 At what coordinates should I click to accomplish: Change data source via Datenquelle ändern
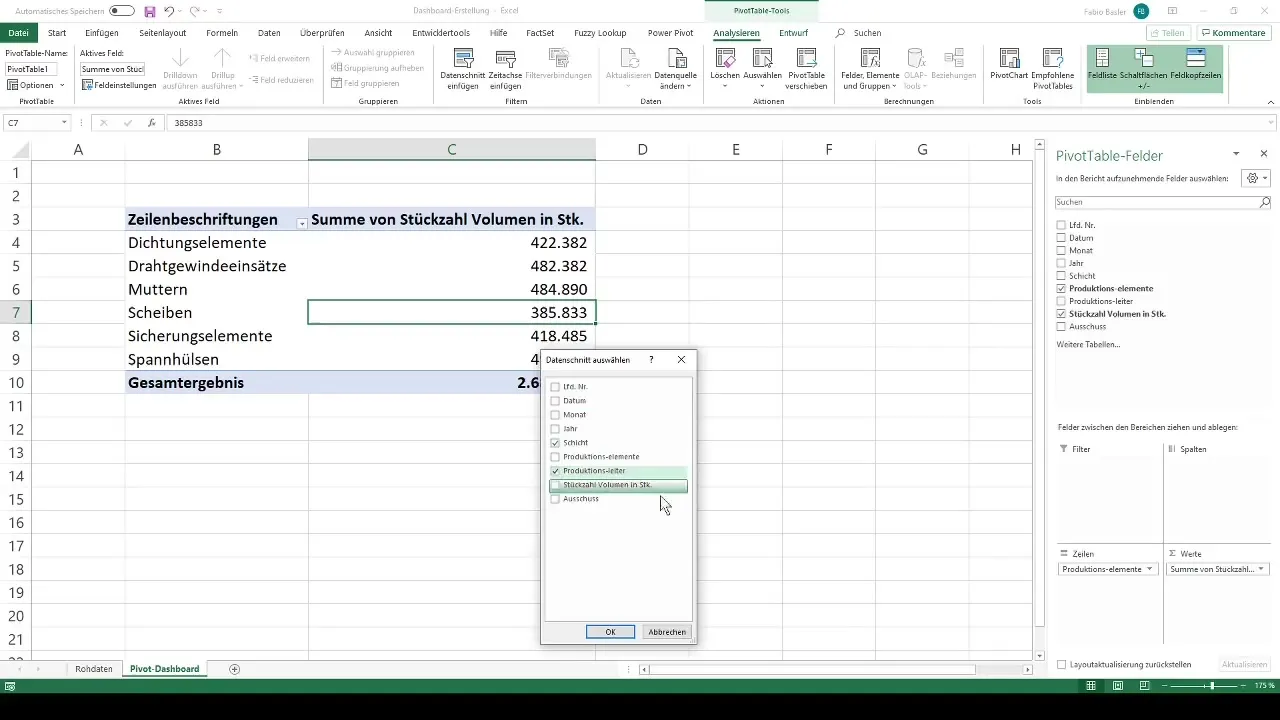676,69
